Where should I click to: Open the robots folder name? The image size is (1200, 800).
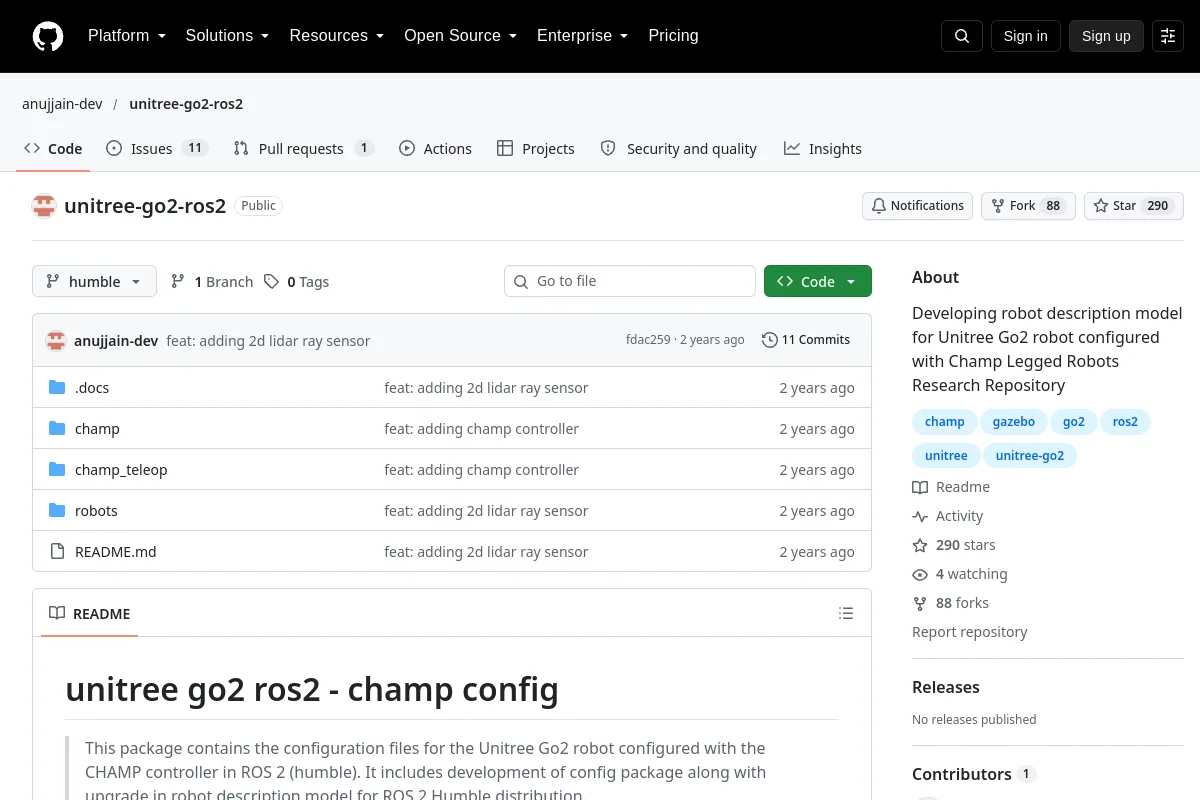96,511
